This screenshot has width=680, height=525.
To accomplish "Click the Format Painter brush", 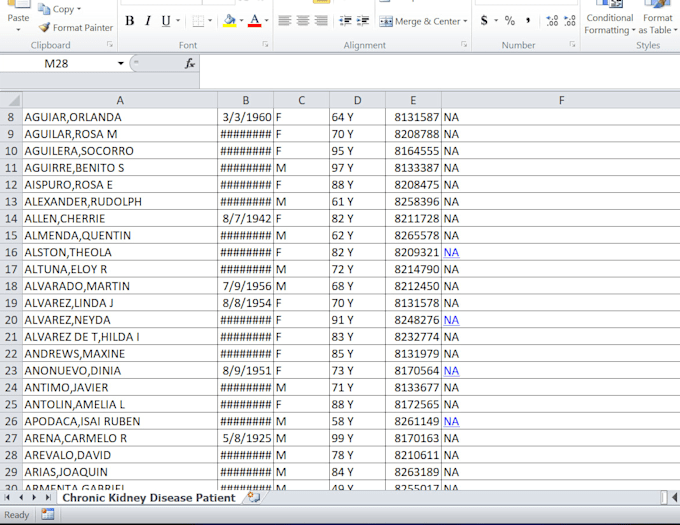I will tap(44, 28).
